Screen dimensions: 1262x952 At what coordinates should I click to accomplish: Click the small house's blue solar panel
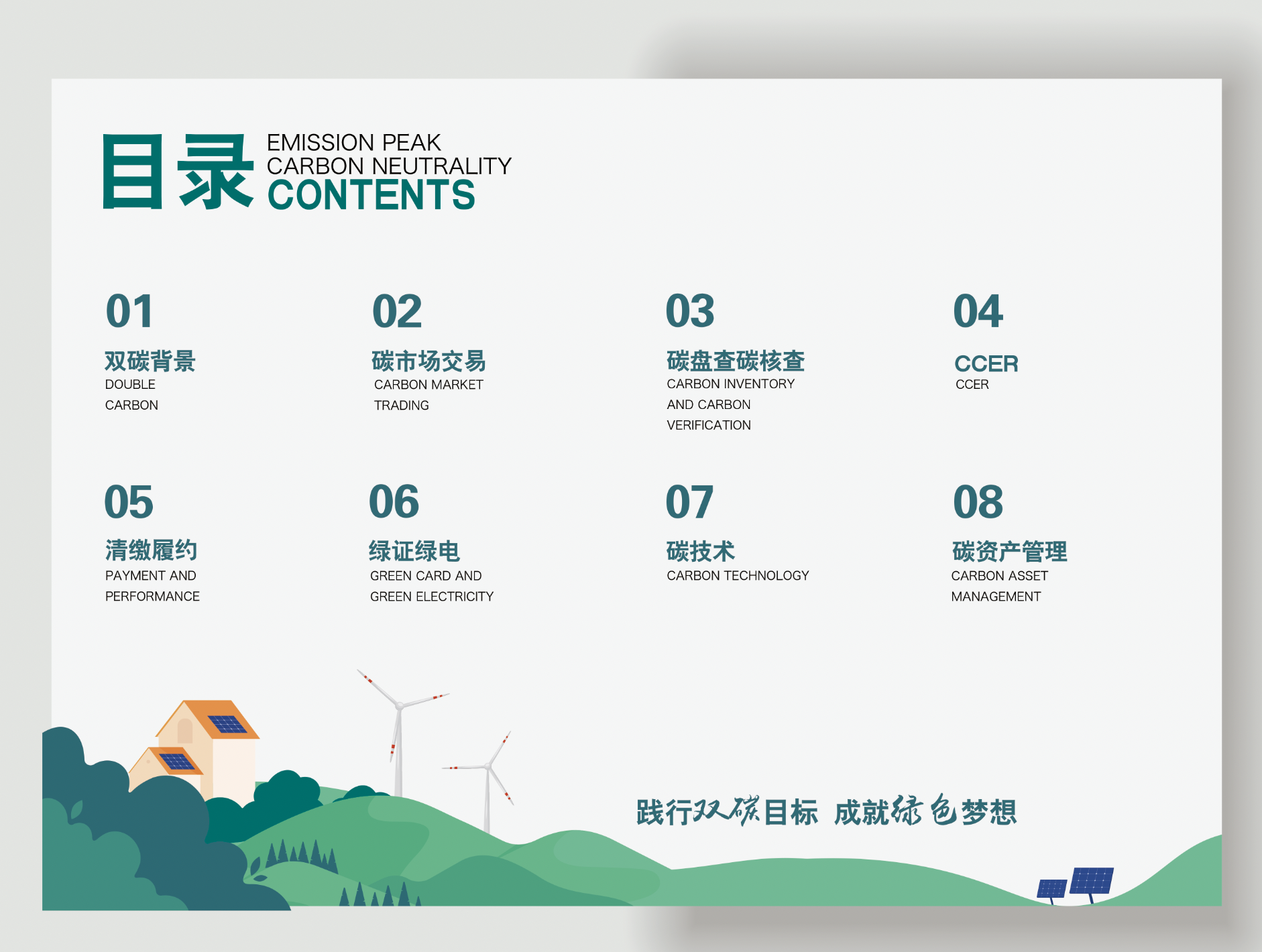176,761
